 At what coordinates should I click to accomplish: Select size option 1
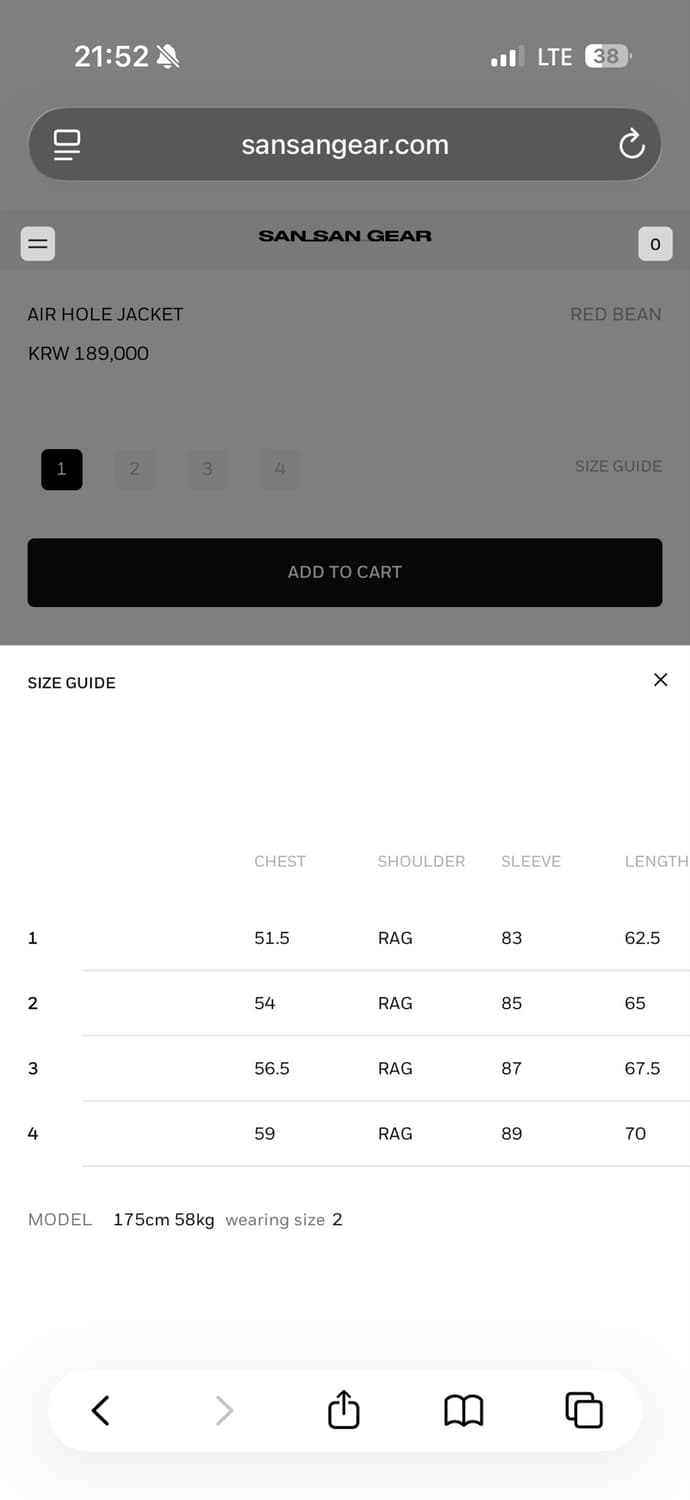62,469
